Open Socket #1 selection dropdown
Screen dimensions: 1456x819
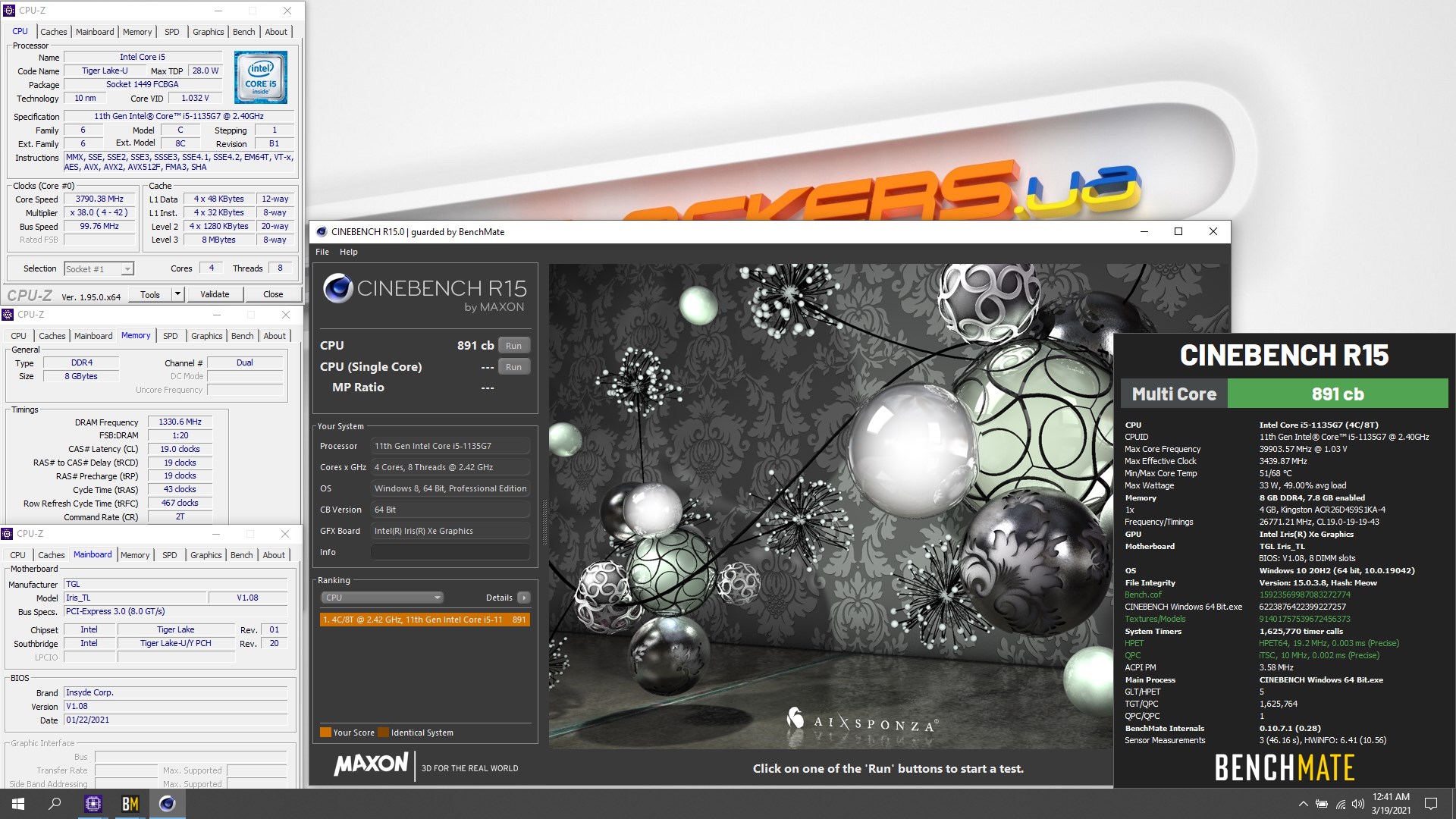point(99,269)
